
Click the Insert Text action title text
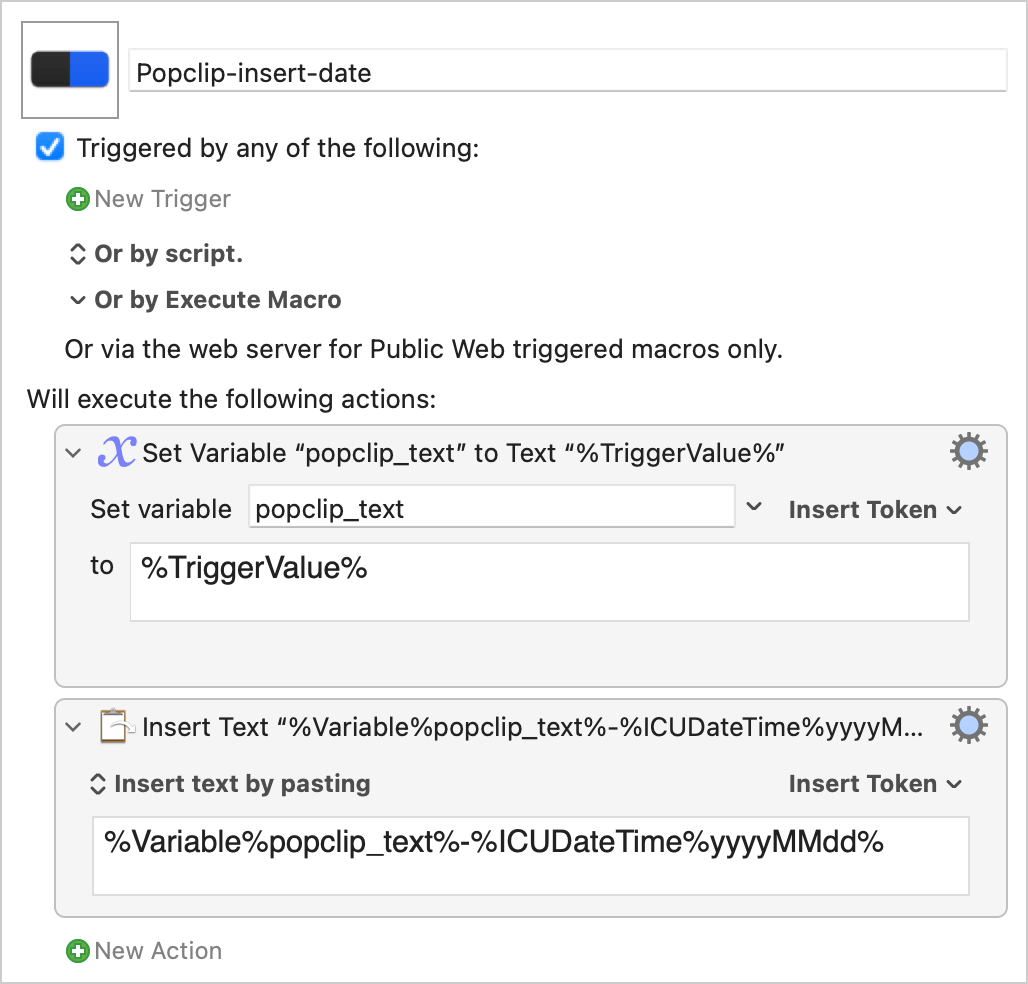coord(532,727)
